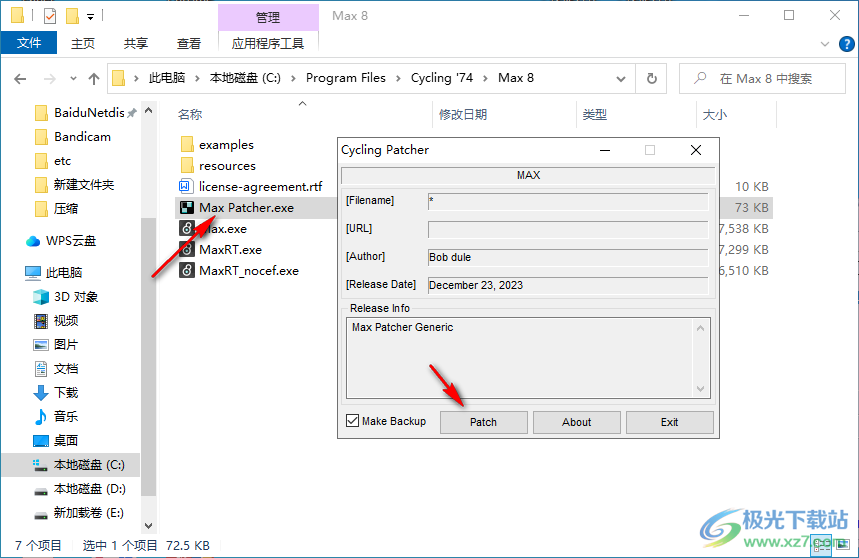This screenshot has width=859, height=558.
Task: Click the Properties quick access icon
Action: (50, 16)
